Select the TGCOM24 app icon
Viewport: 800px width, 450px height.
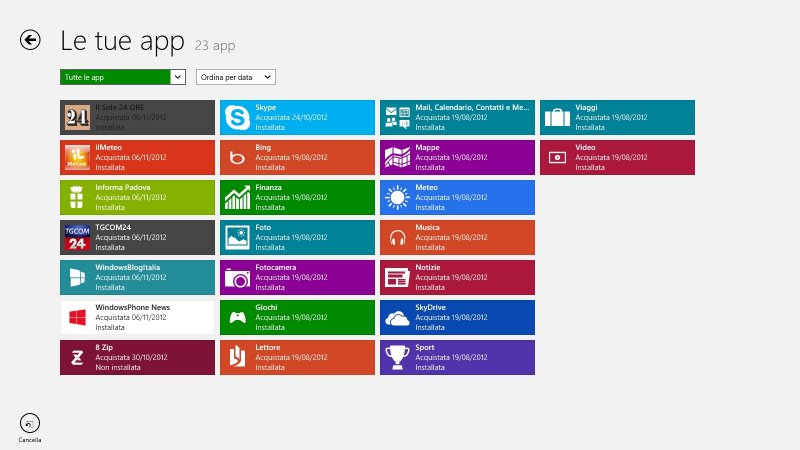(77, 237)
